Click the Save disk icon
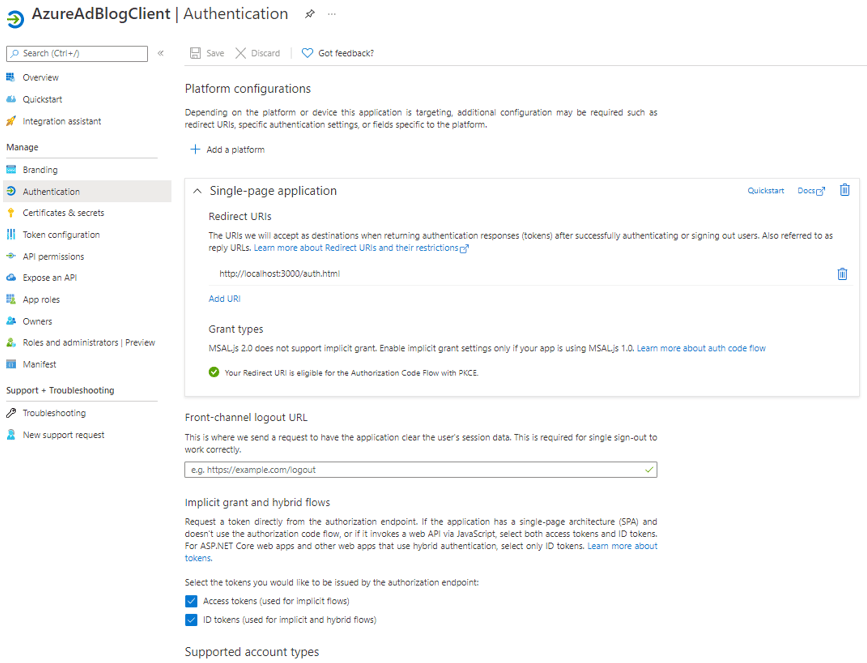The width and height of the screenshot is (867, 663). (x=195, y=53)
